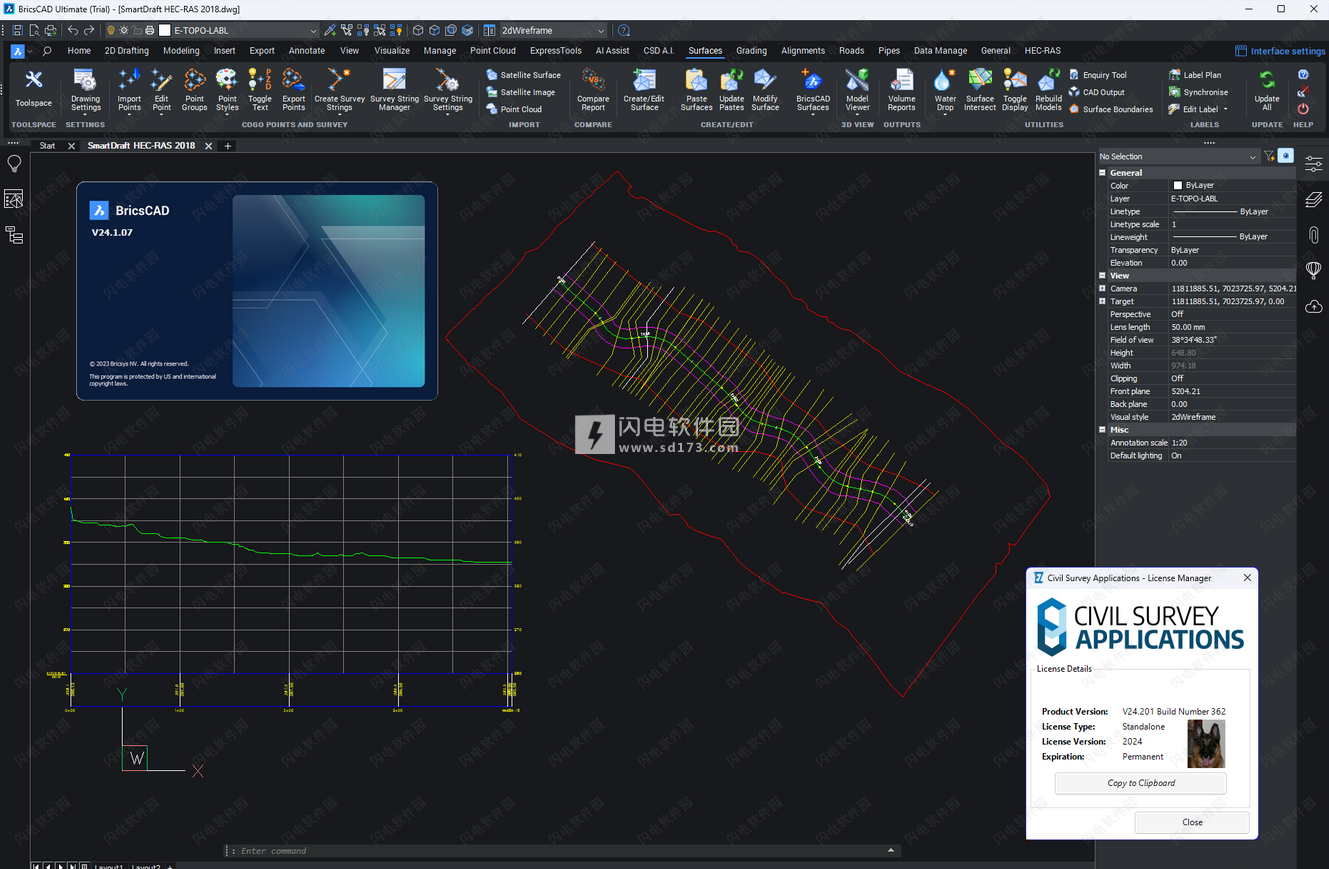Open Survey String Manager

click(394, 90)
